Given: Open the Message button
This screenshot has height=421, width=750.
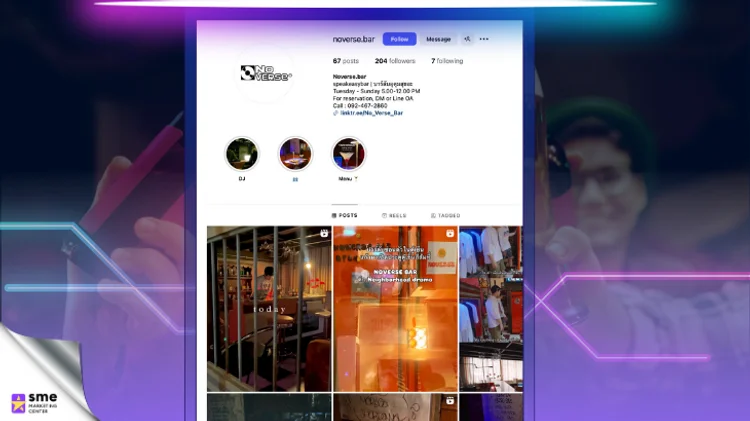Looking at the screenshot, I should pos(438,39).
